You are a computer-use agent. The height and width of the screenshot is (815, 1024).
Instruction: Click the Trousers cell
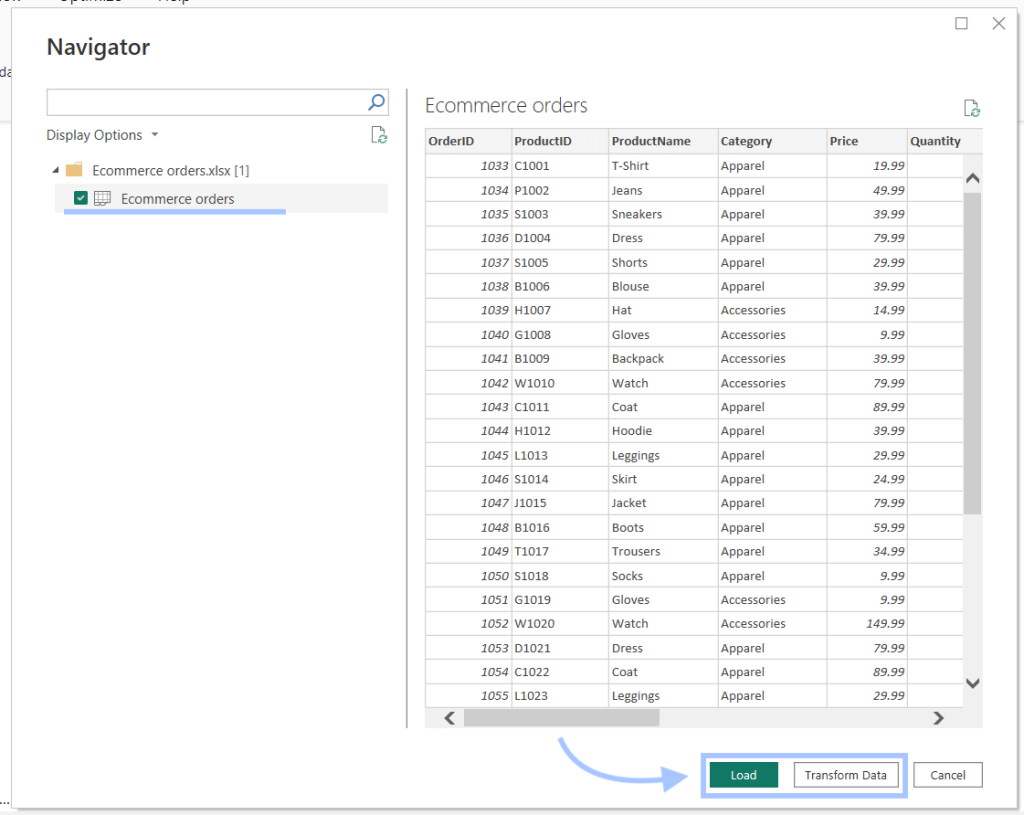pyautogui.click(x=663, y=552)
